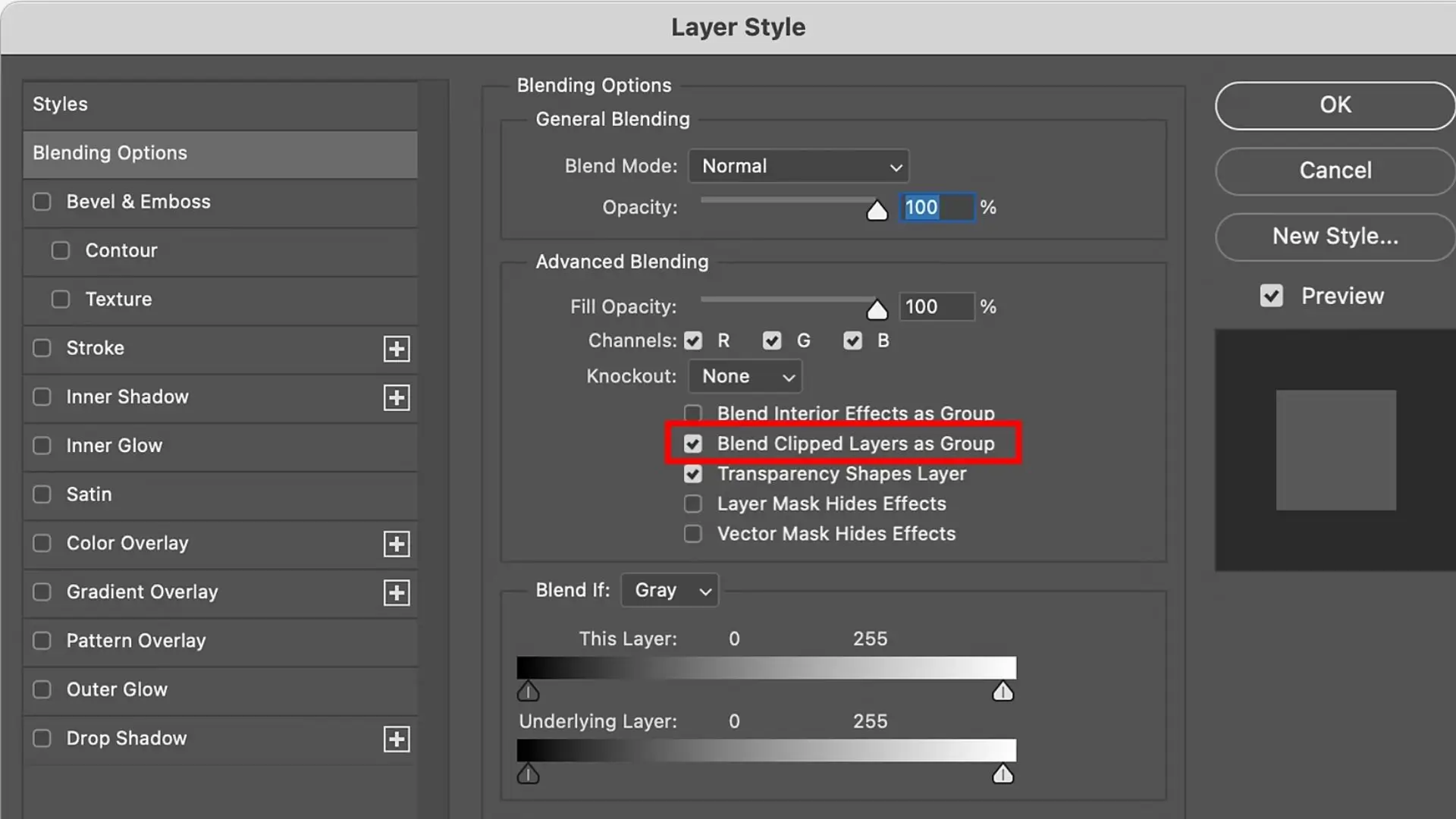Uncheck Blend Clipped Layers as Group

(693, 444)
